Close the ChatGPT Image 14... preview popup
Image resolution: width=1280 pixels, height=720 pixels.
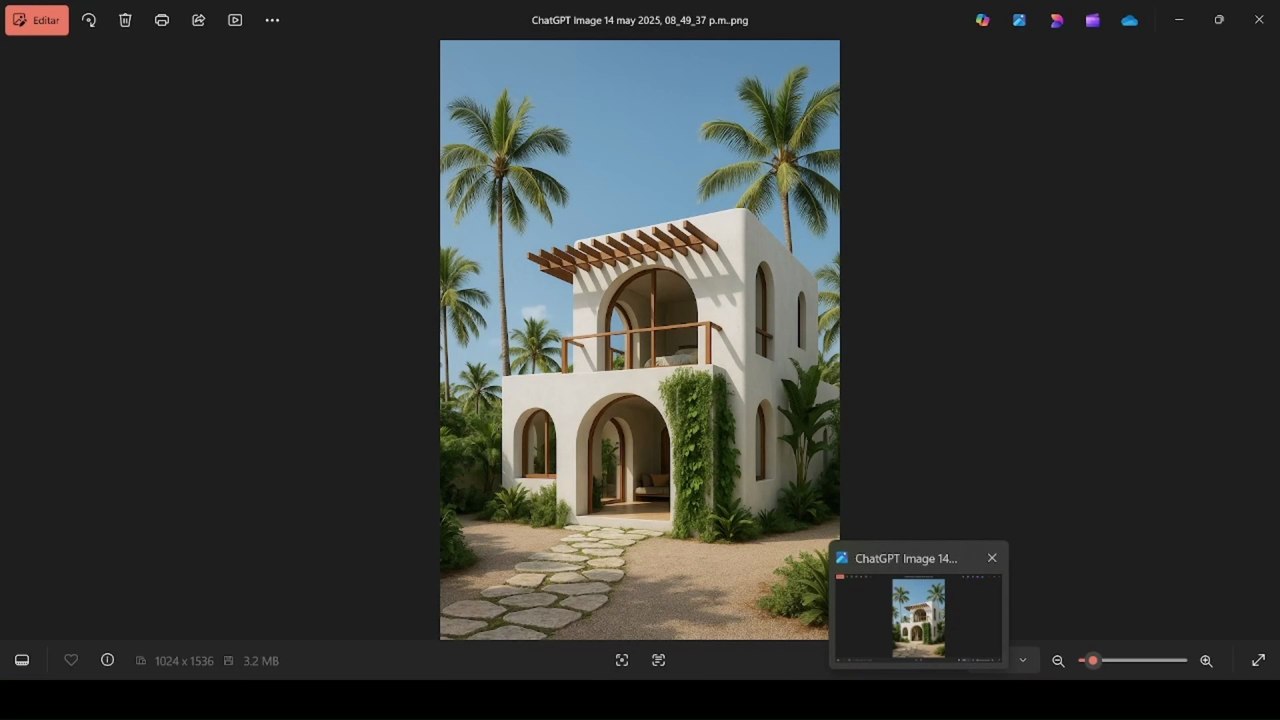tap(992, 558)
